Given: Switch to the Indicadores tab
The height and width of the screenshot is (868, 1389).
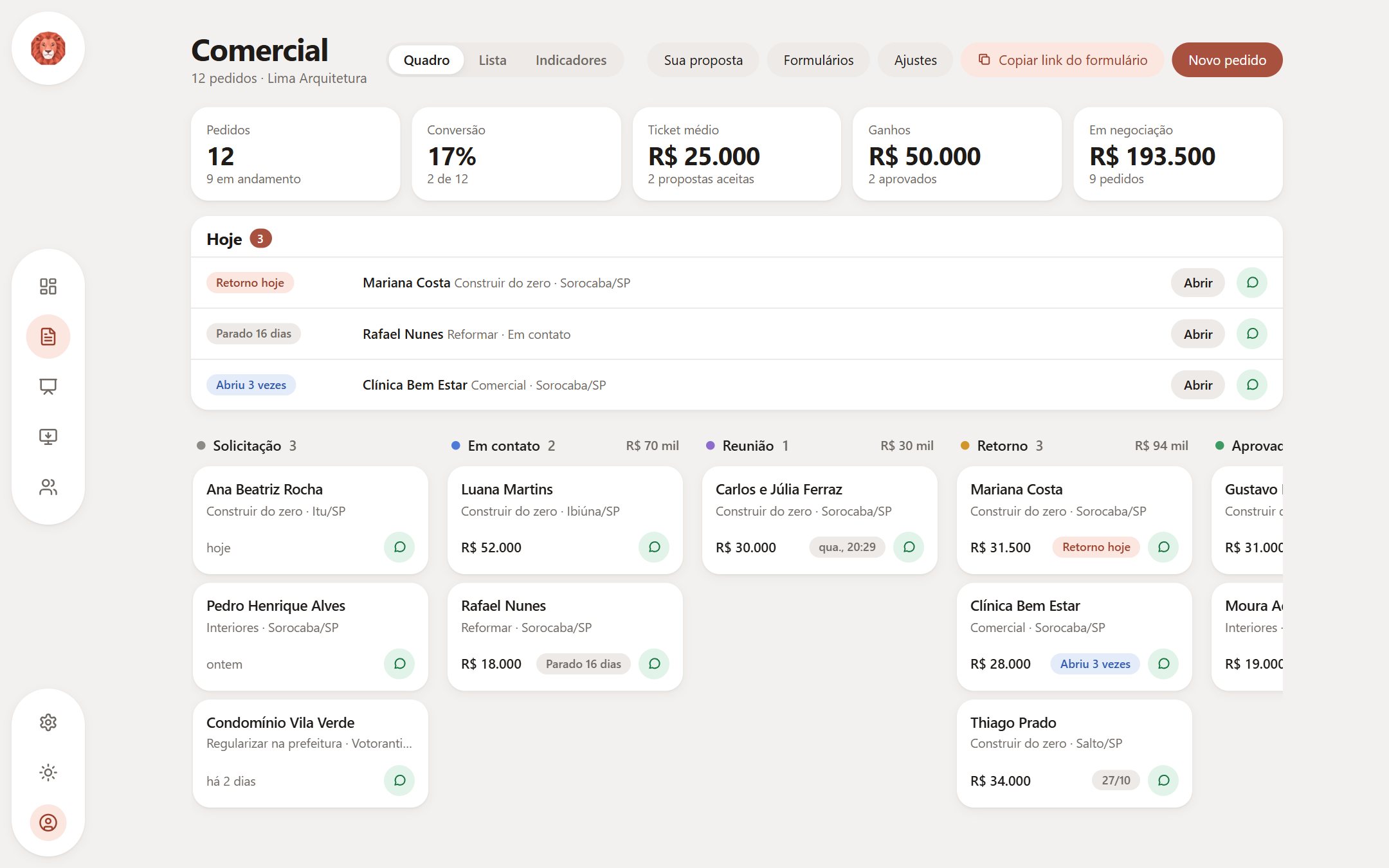Looking at the screenshot, I should 571,60.
